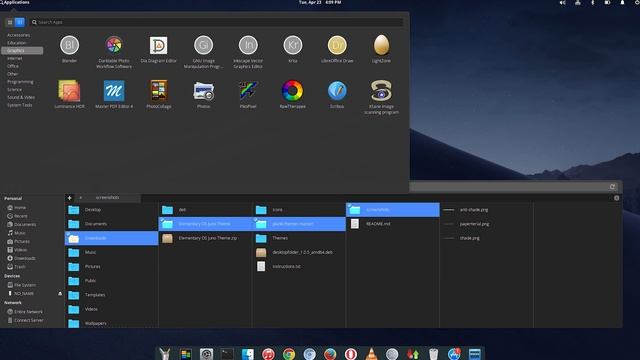The height and width of the screenshot is (360, 640).
Task: Open the terminal icon in dock
Action: 227,354
